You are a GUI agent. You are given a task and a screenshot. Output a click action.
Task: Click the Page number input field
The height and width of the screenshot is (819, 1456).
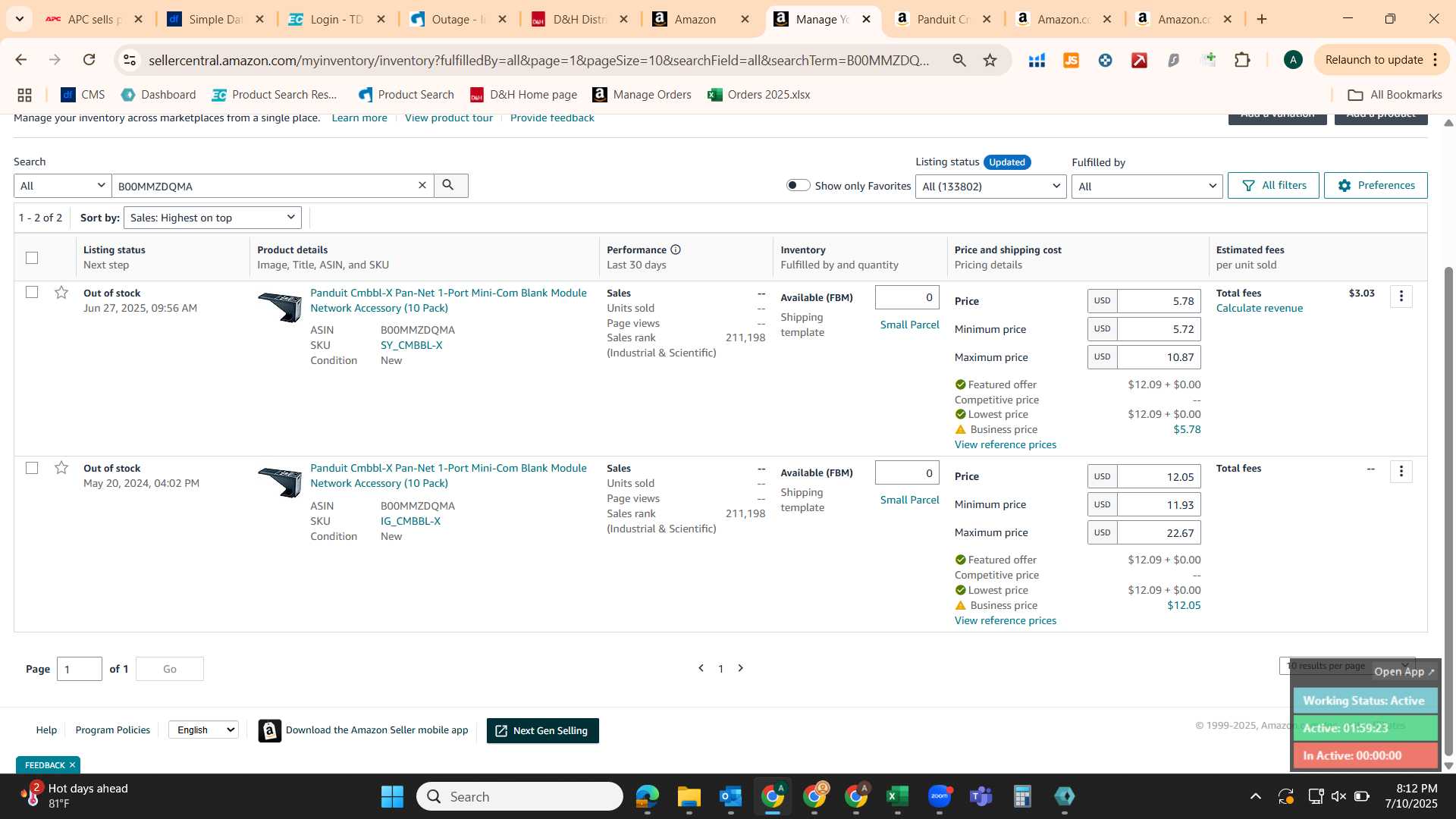point(80,669)
